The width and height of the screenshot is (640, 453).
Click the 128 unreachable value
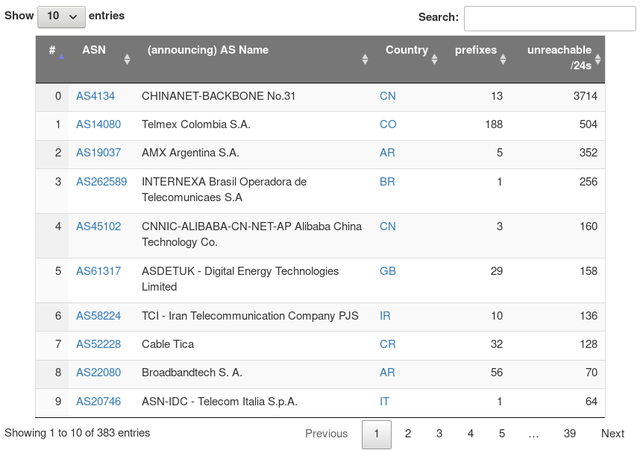588,344
